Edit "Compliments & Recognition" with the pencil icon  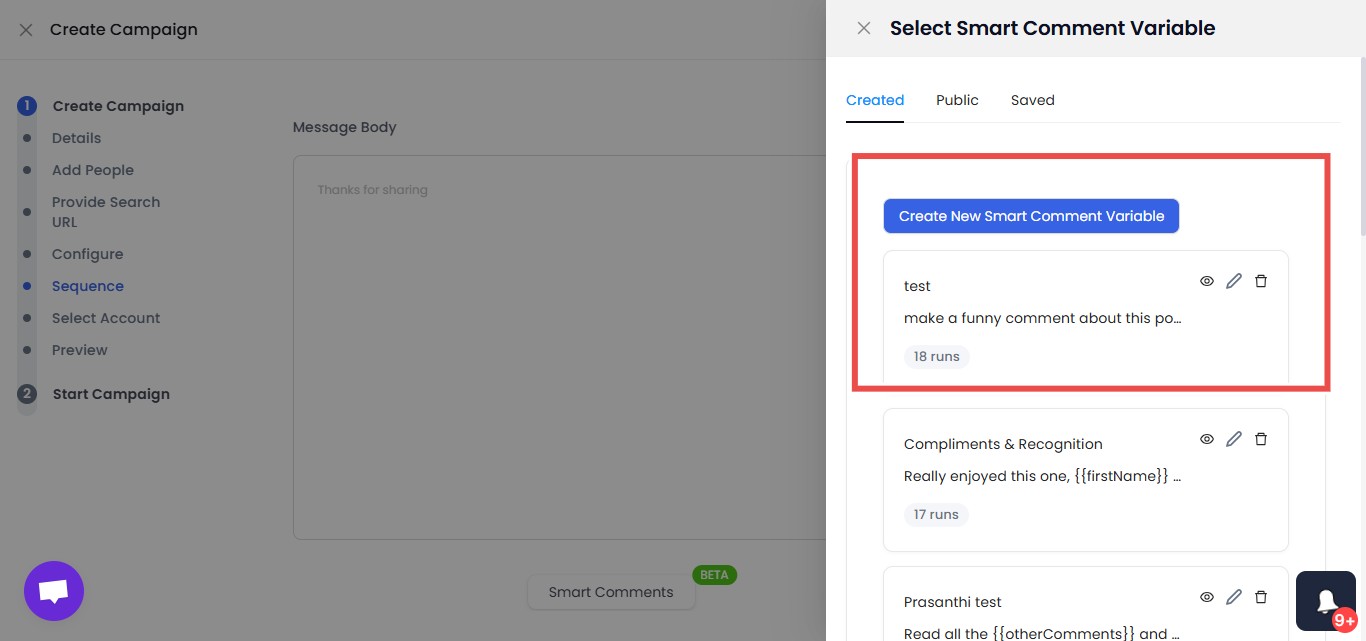[x=1234, y=439]
